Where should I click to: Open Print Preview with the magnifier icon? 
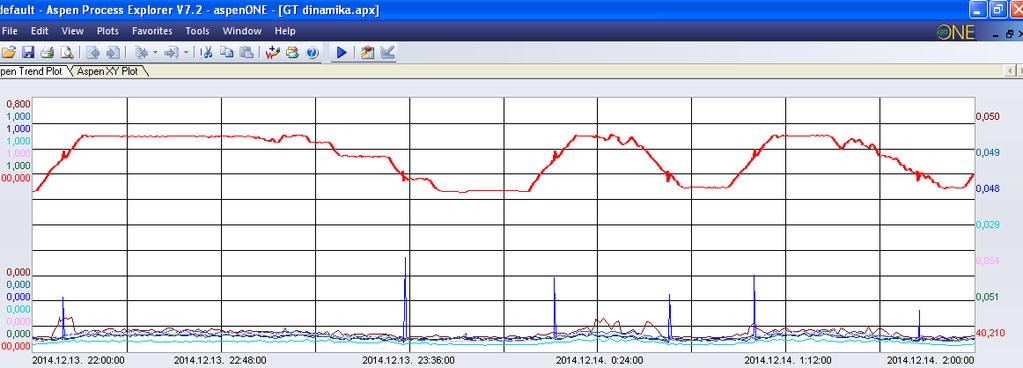point(67,53)
